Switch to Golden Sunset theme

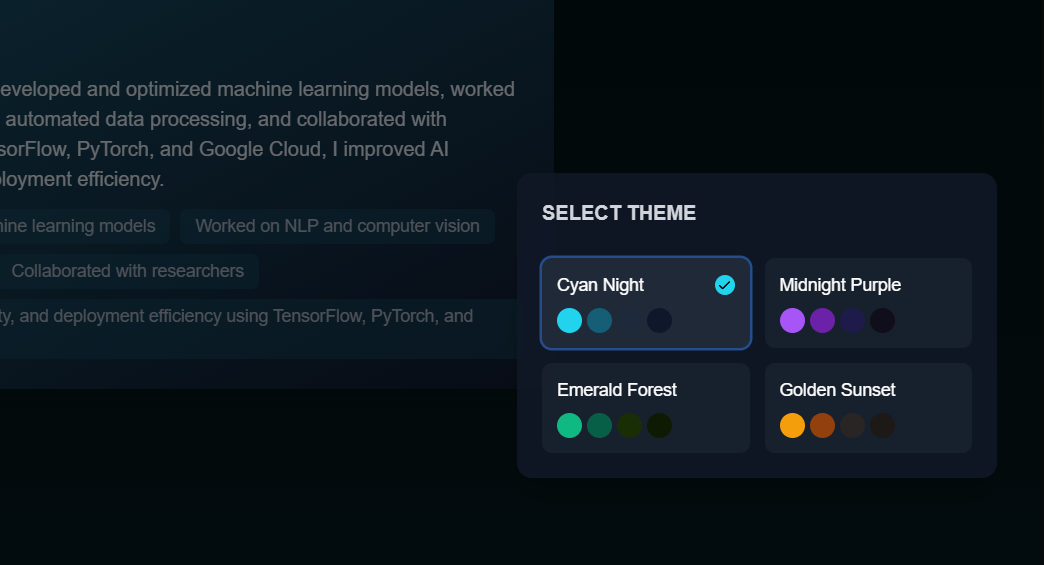868,408
